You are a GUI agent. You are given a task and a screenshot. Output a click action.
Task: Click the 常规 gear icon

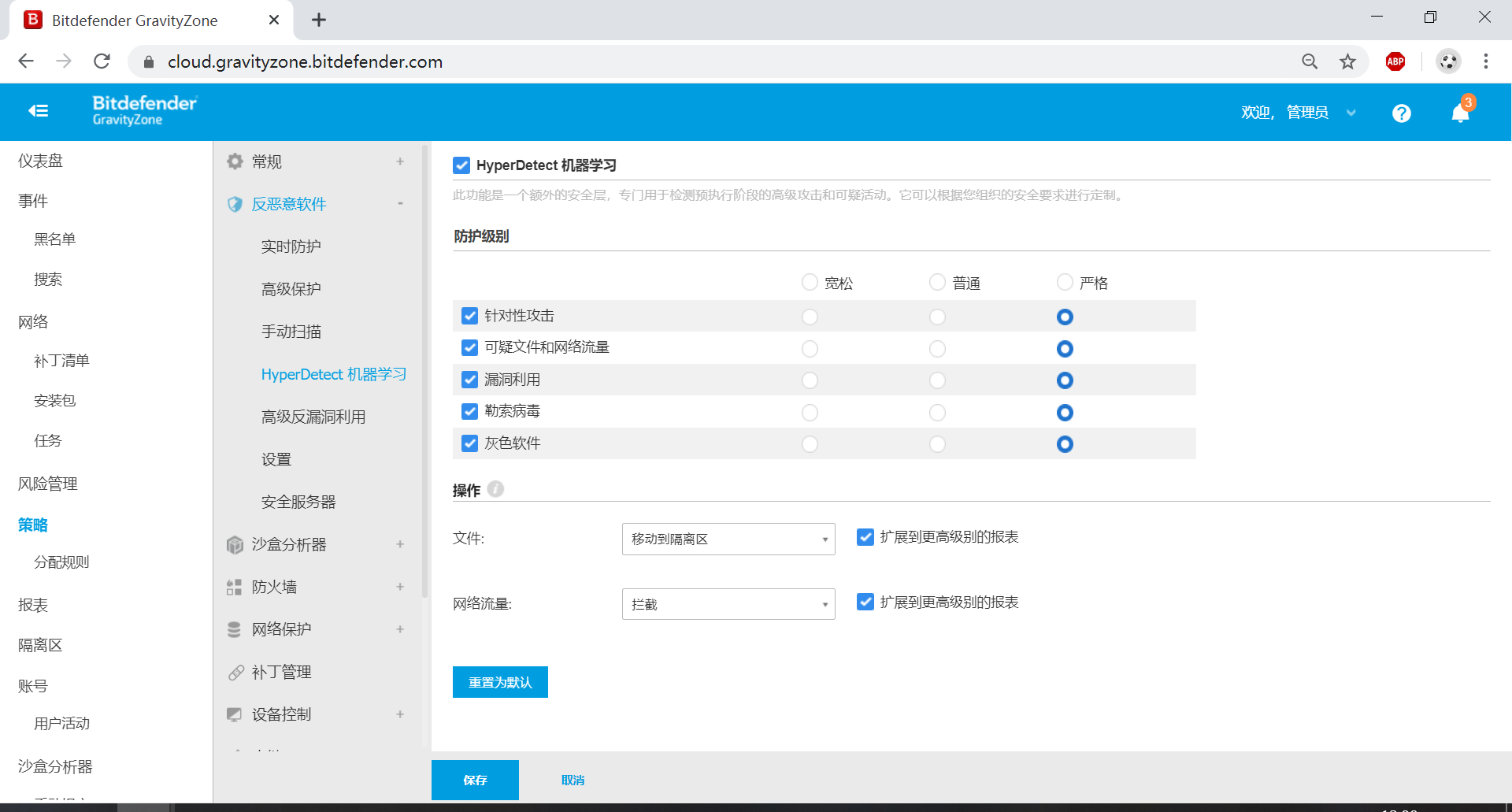(x=235, y=161)
